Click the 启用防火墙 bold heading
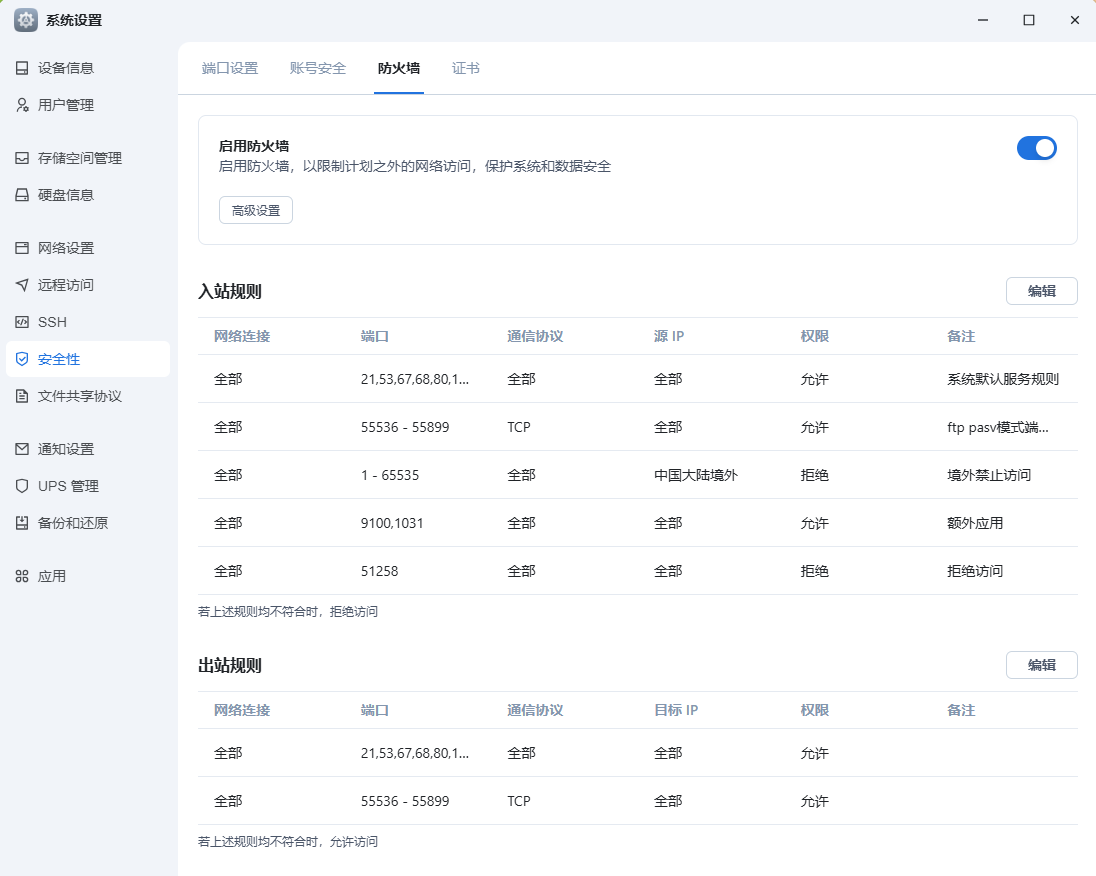 (254, 146)
